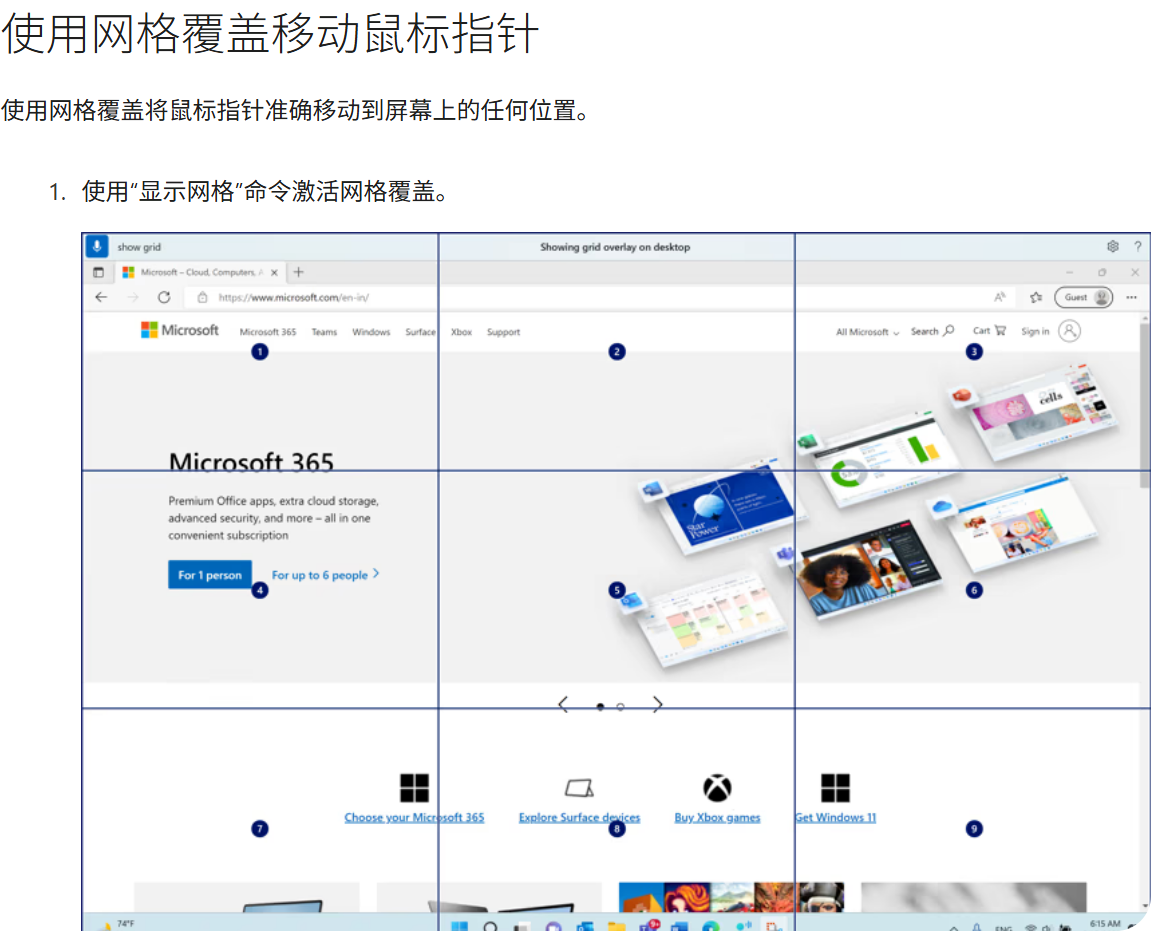
Task: Click the Surface device icon
Action: (x=579, y=789)
